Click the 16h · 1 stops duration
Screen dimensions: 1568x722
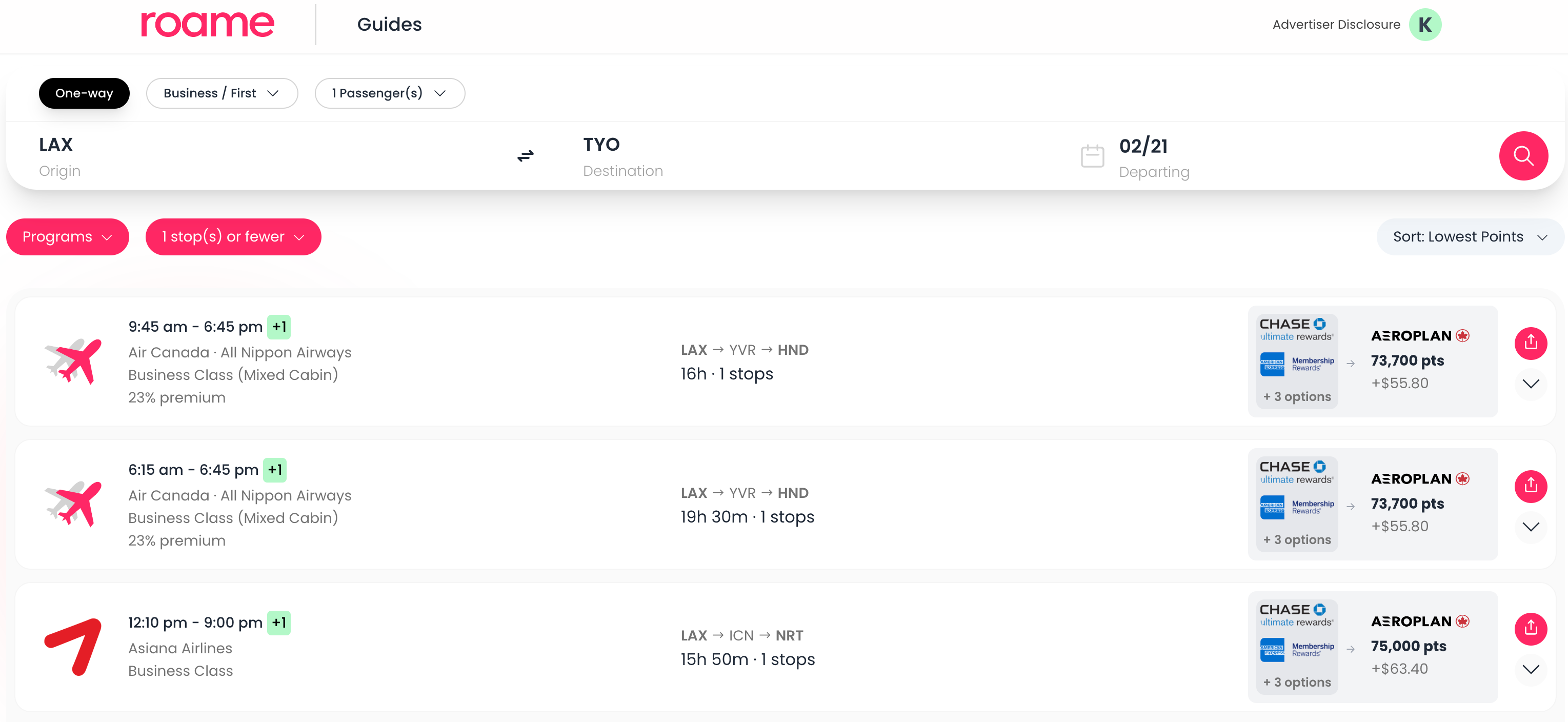click(727, 374)
